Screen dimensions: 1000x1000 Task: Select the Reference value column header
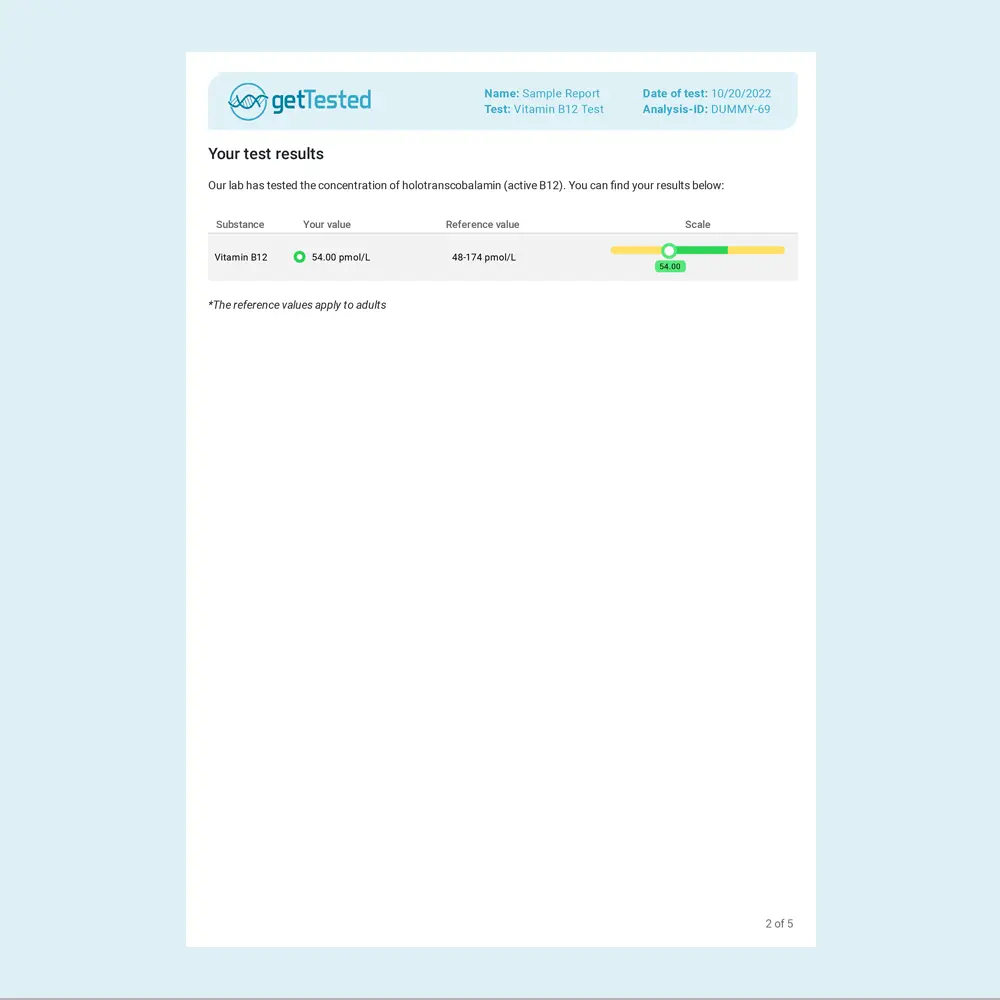(482, 225)
